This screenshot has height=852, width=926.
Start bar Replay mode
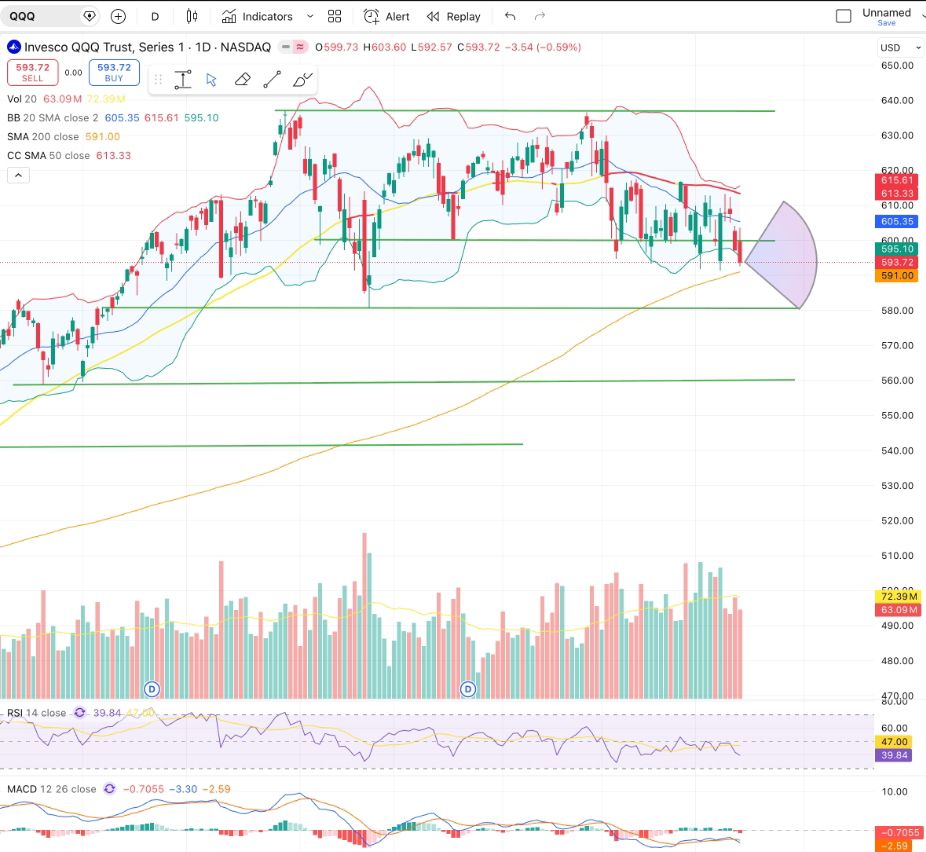click(x=453, y=16)
